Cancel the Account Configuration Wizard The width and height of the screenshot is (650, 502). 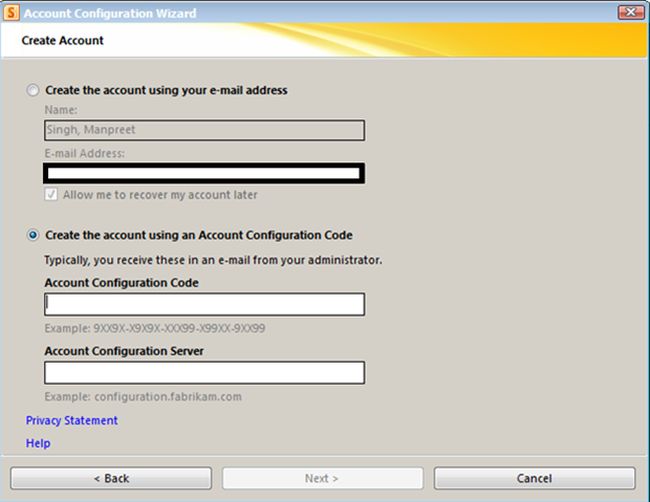click(x=534, y=478)
